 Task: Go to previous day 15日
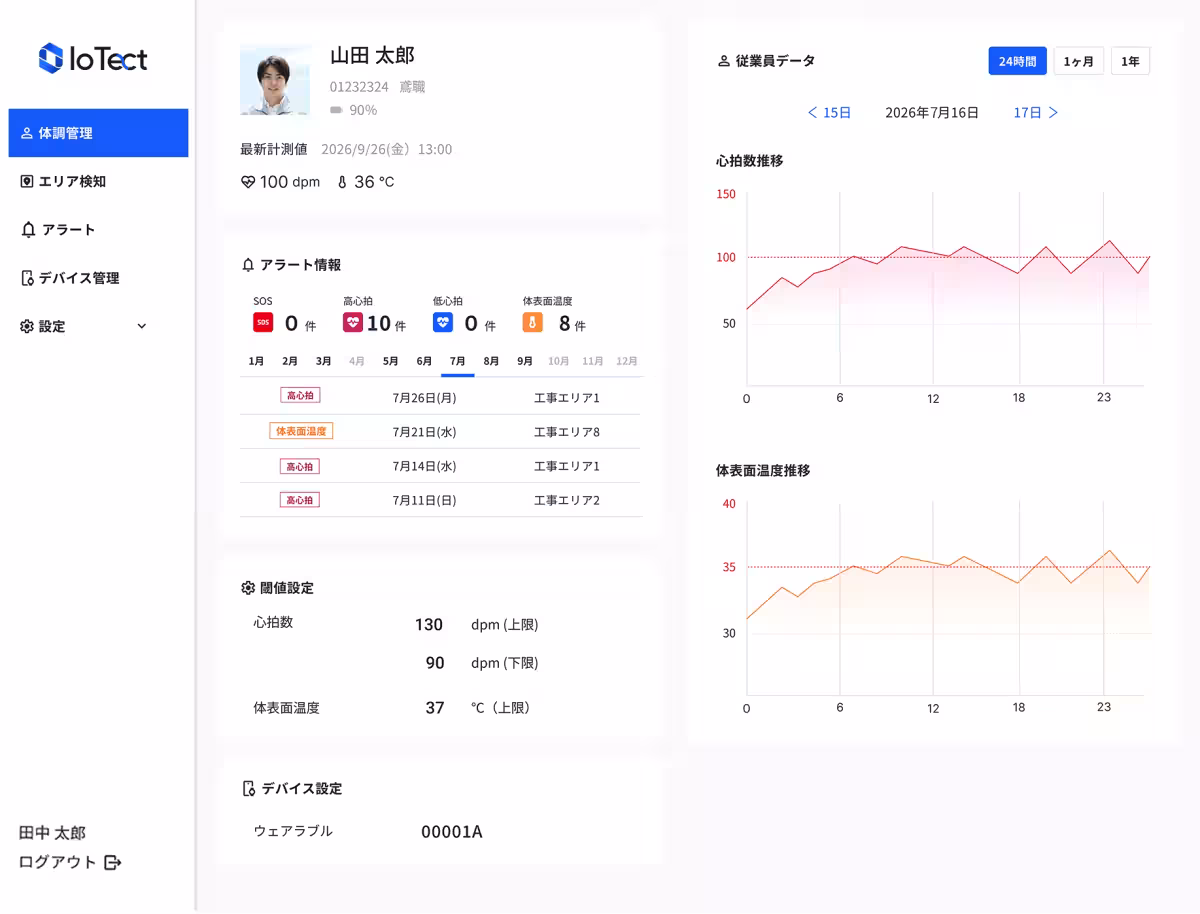click(830, 113)
